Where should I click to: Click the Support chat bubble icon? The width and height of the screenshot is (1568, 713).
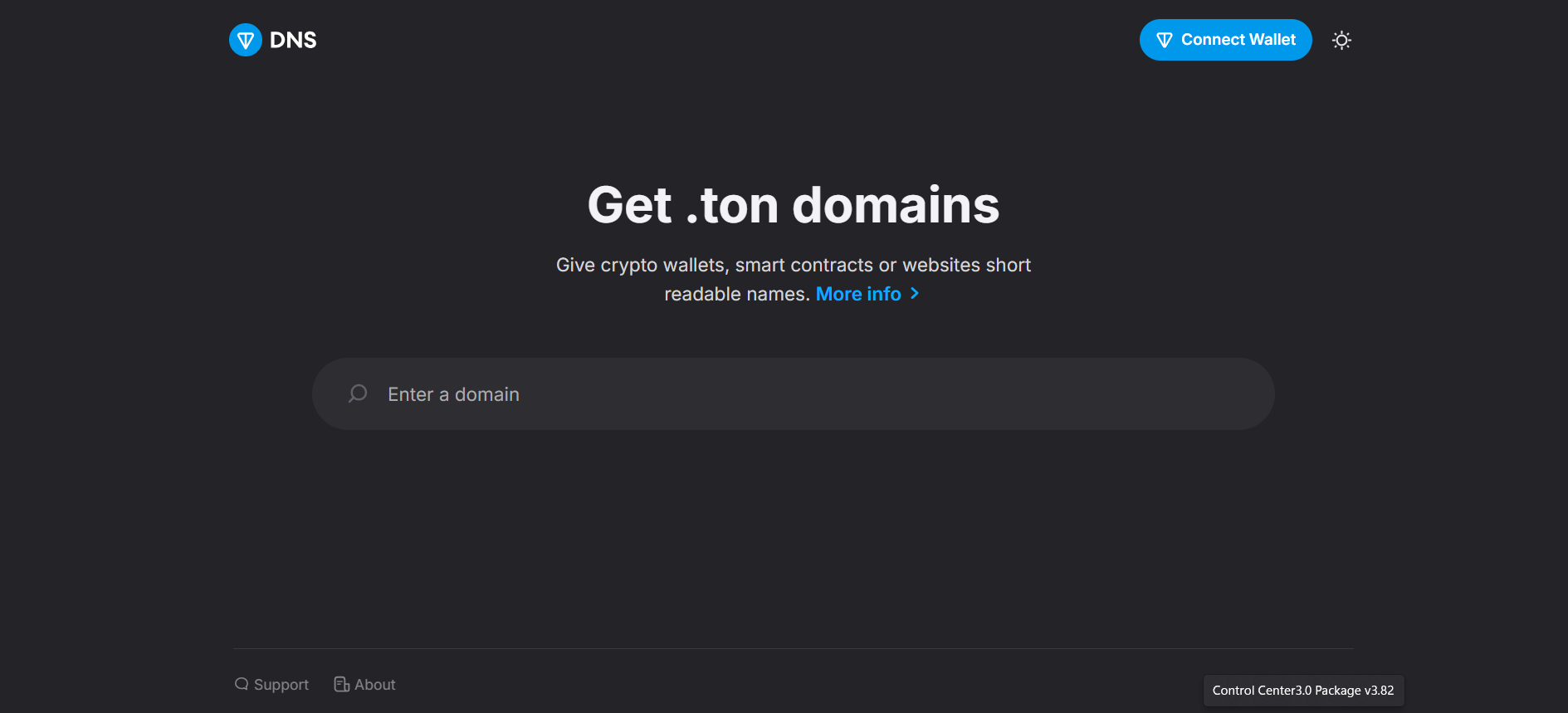242,684
